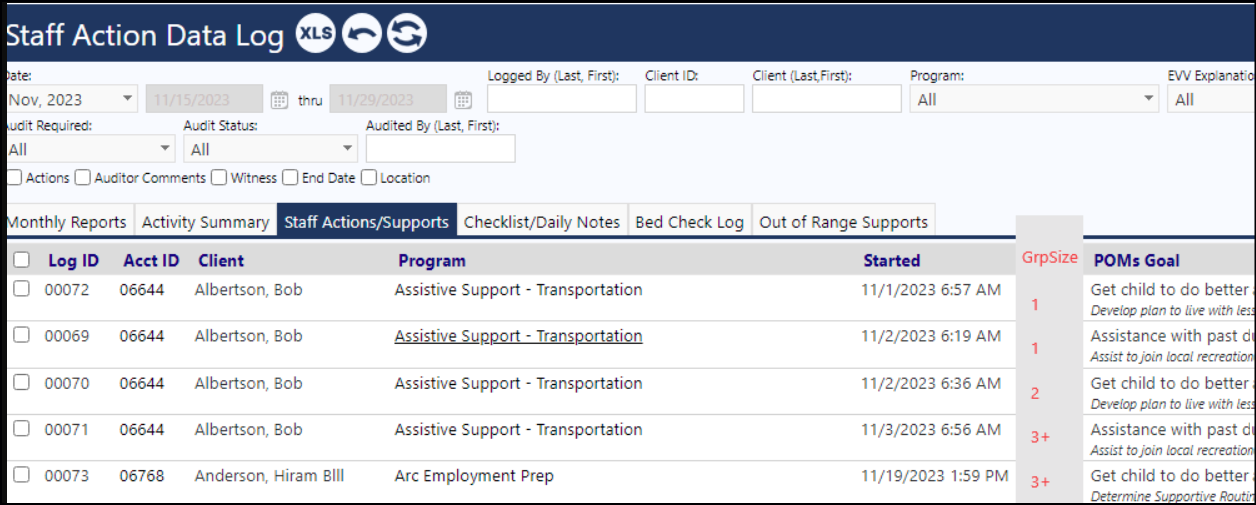Open underlined Assistive Support - Transportation link
The image size is (1256, 505).
(x=518, y=336)
